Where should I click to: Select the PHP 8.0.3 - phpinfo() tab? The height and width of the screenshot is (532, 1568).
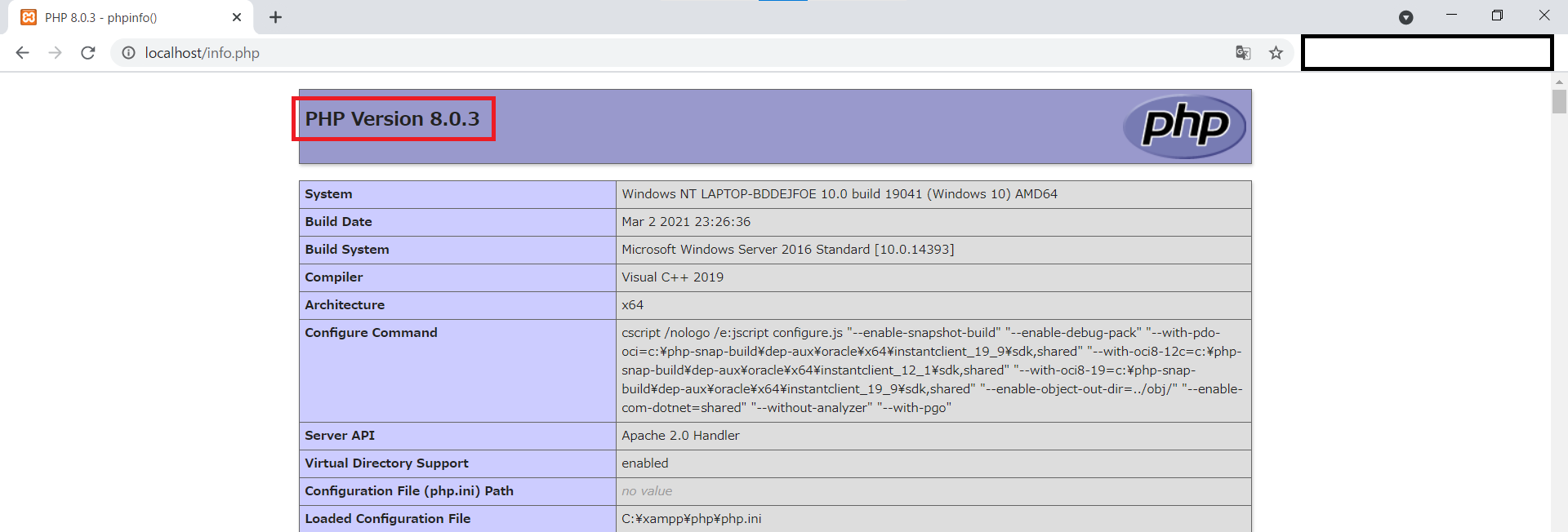pos(131,17)
